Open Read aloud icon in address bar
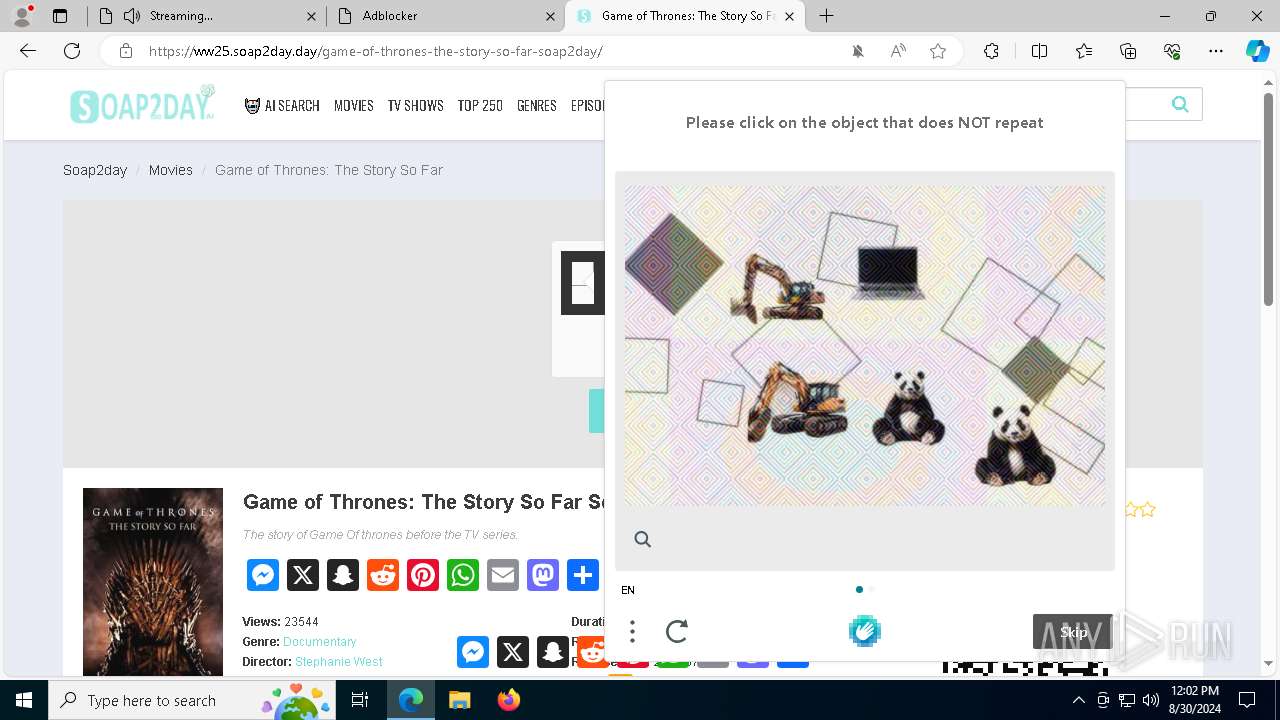This screenshot has width=1280, height=720. (x=898, y=51)
